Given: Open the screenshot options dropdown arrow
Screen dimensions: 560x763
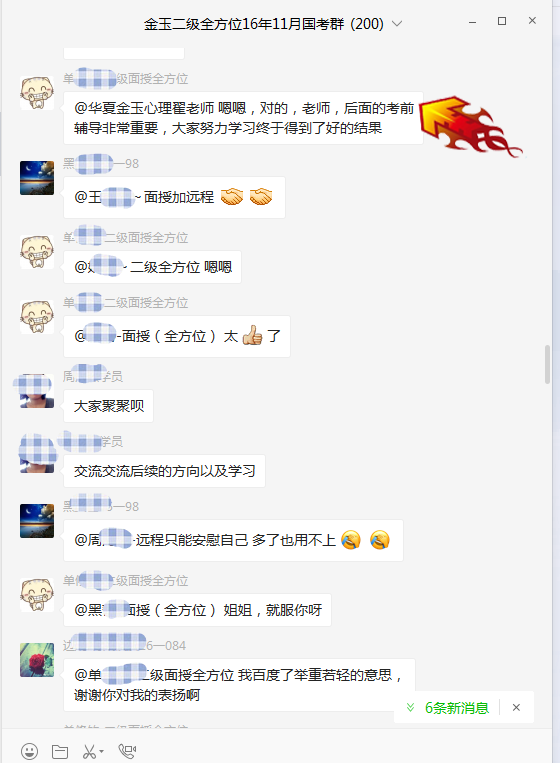Looking at the screenshot, I should tap(101, 751).
